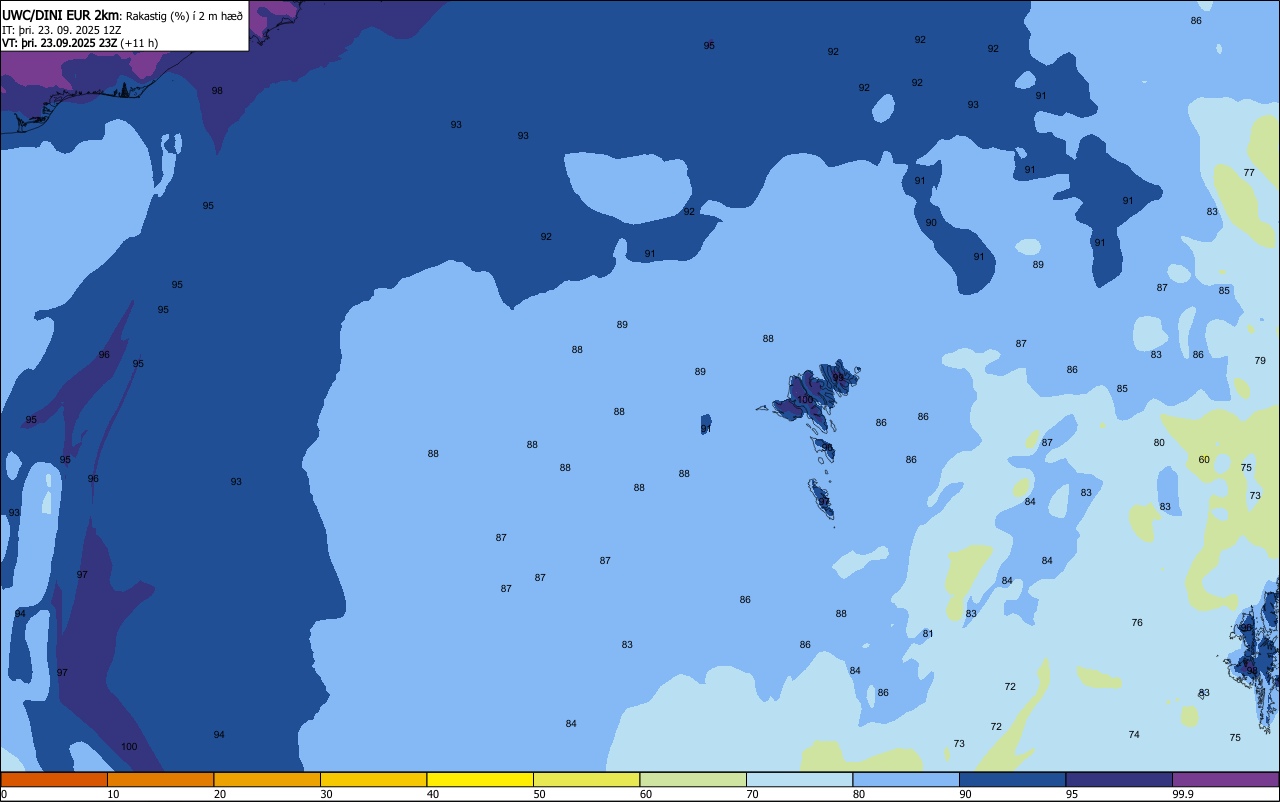This screenshot has width=1280, height=802.
Task: Click the 95–99.9 navy legend swatch
Action: [1119, 779]
